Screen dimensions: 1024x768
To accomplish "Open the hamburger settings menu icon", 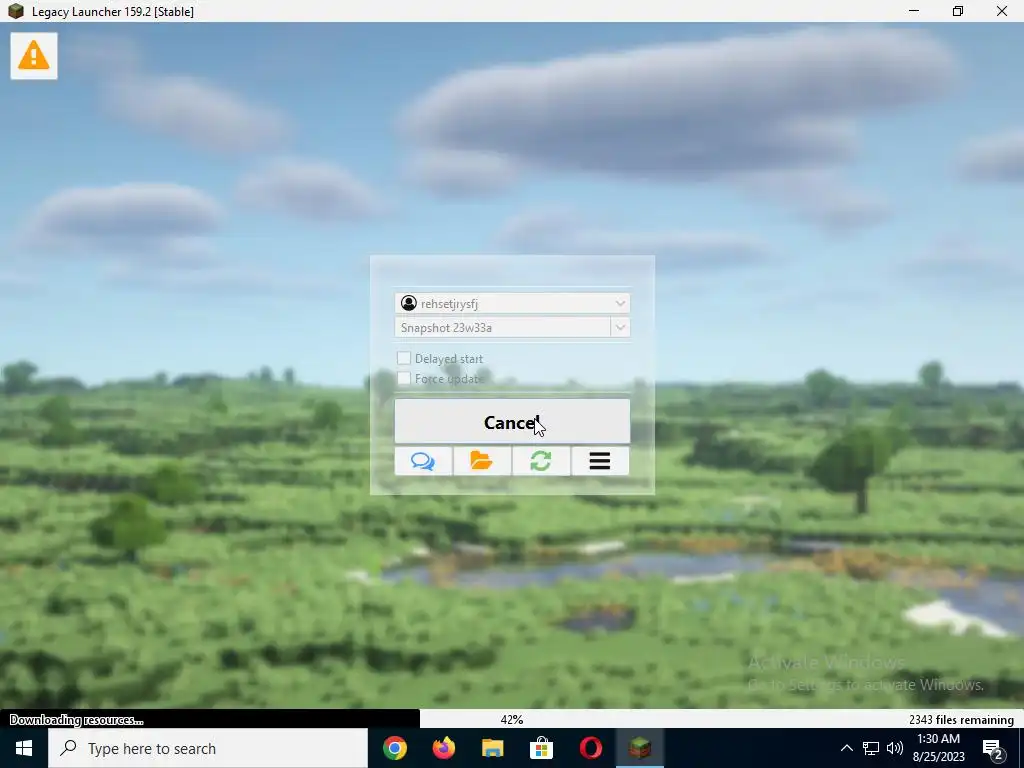I will tap(600, 461).
